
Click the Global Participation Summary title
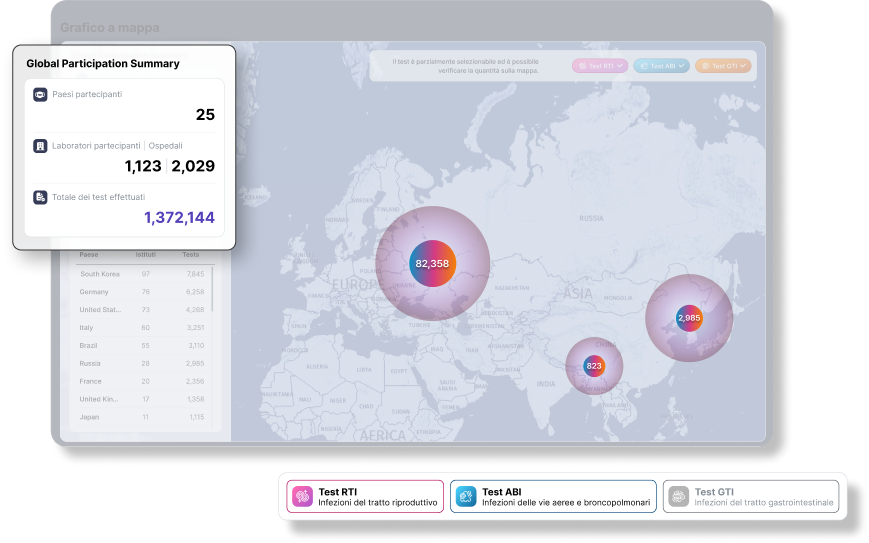coord(103,64)
